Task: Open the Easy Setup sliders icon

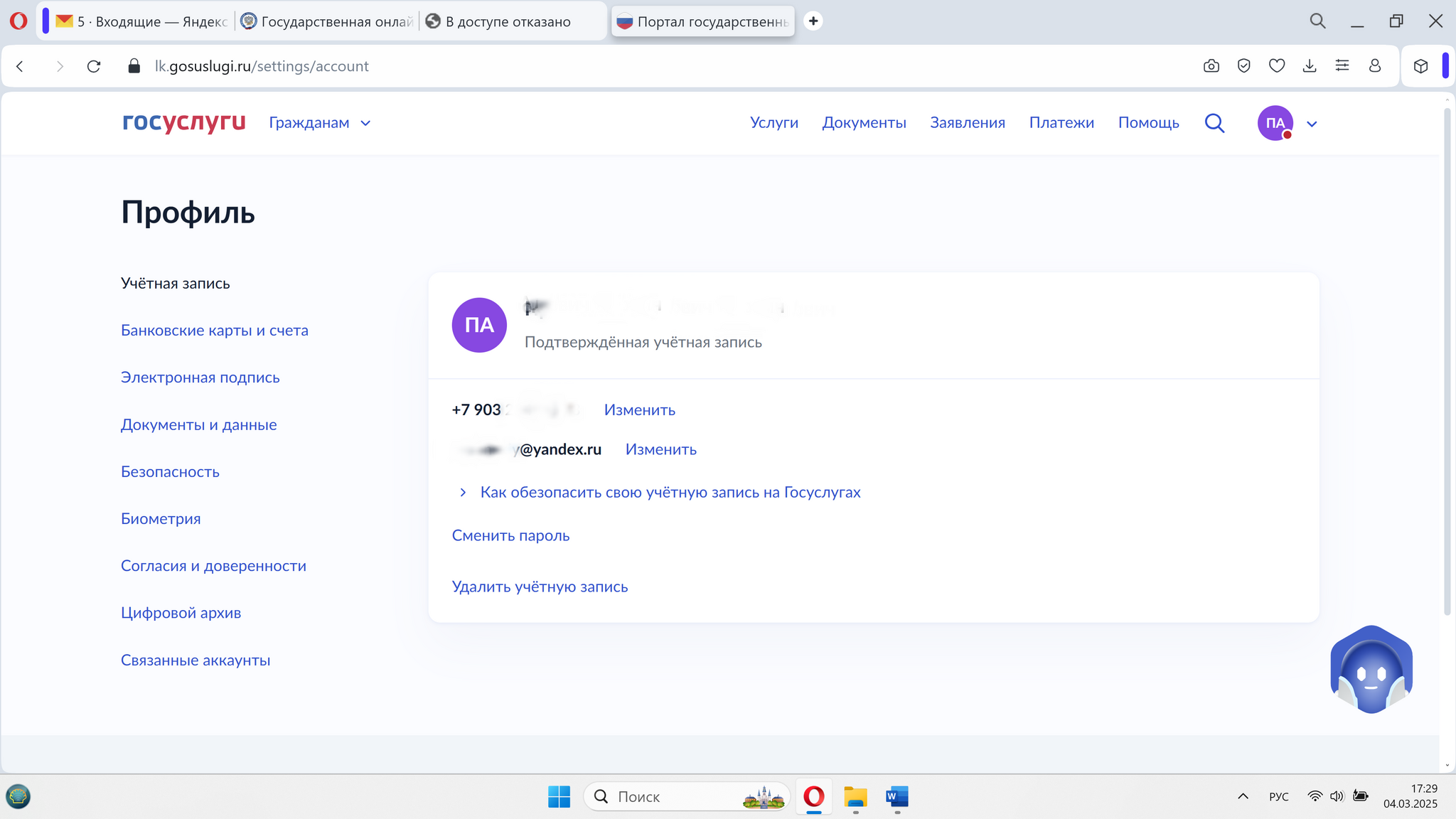Action: tap(1342, 66)
